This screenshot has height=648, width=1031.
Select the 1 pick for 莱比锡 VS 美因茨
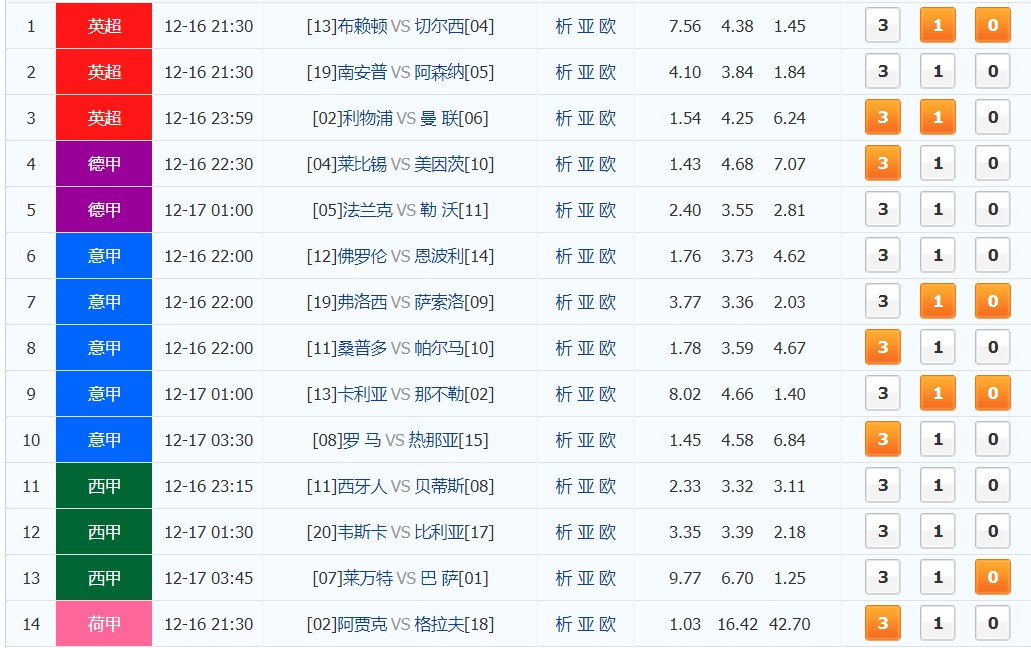tap(938, 163)
